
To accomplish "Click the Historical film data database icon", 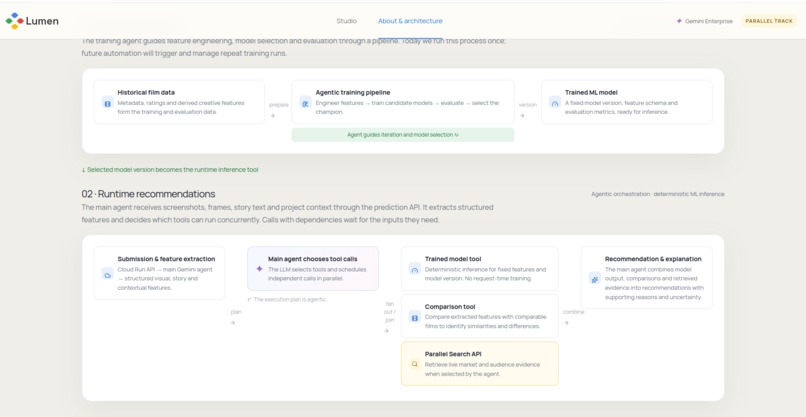I will pos(107,103).
